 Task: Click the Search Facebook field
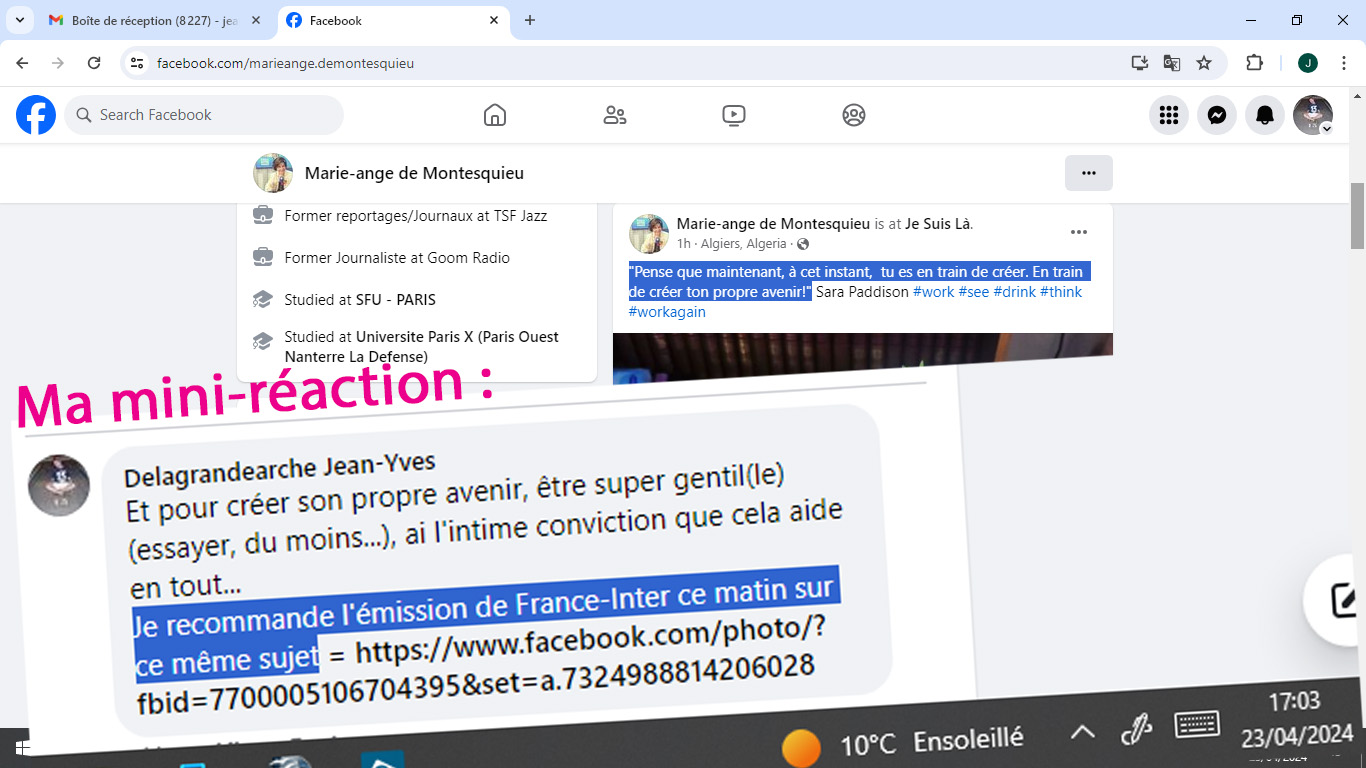pyautogui.click(x=204, y=115)
